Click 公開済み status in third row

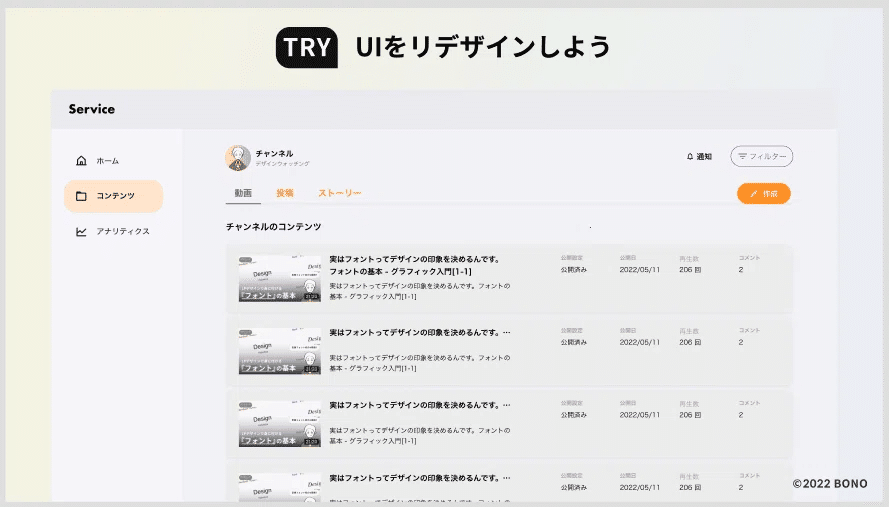(574, 415)
